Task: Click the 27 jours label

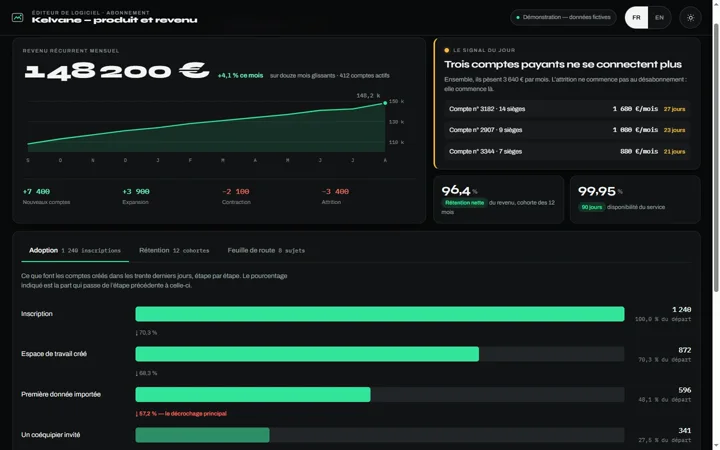Action: point(675,109)
